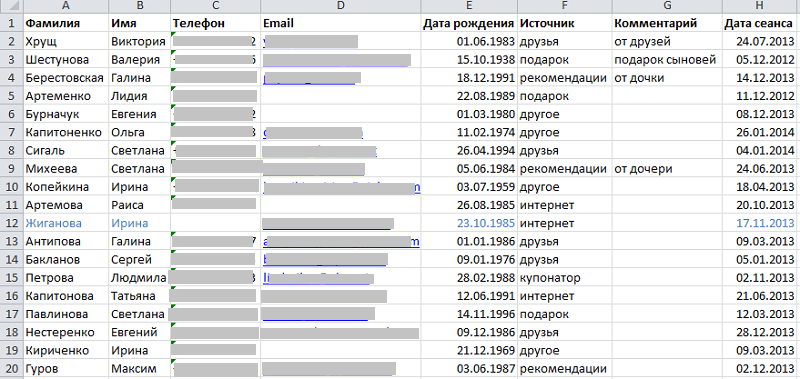
Task: Select the entire column A header
Action: 66,6
